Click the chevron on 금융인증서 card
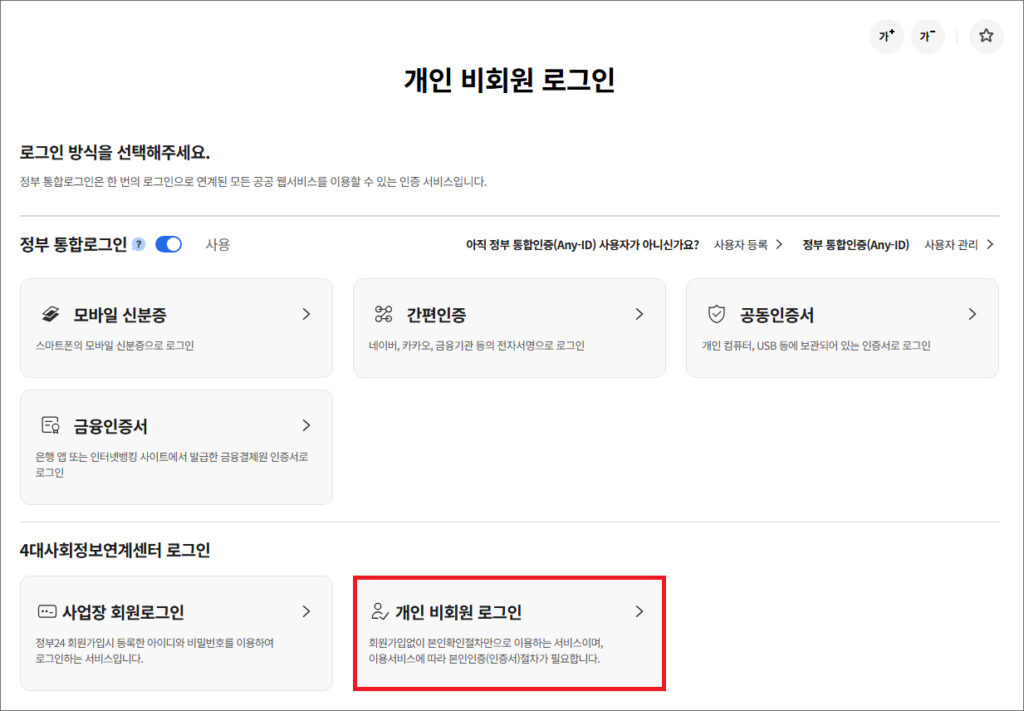The image size is (1024, 711). click(x=306, y=425)
